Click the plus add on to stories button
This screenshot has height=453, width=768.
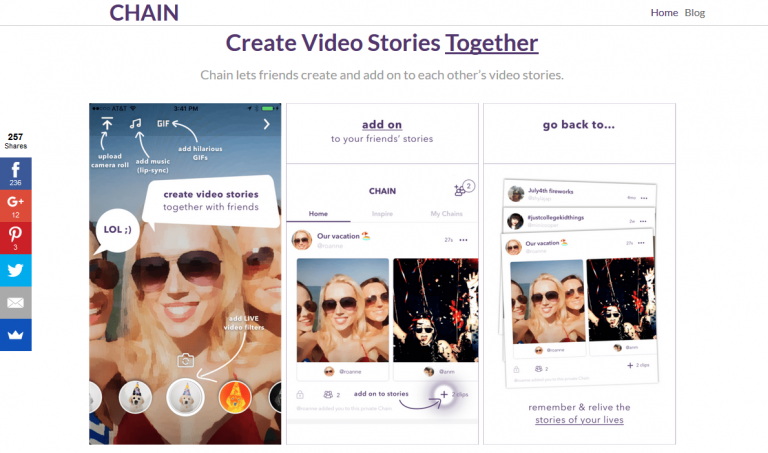(x=444, y=395)
